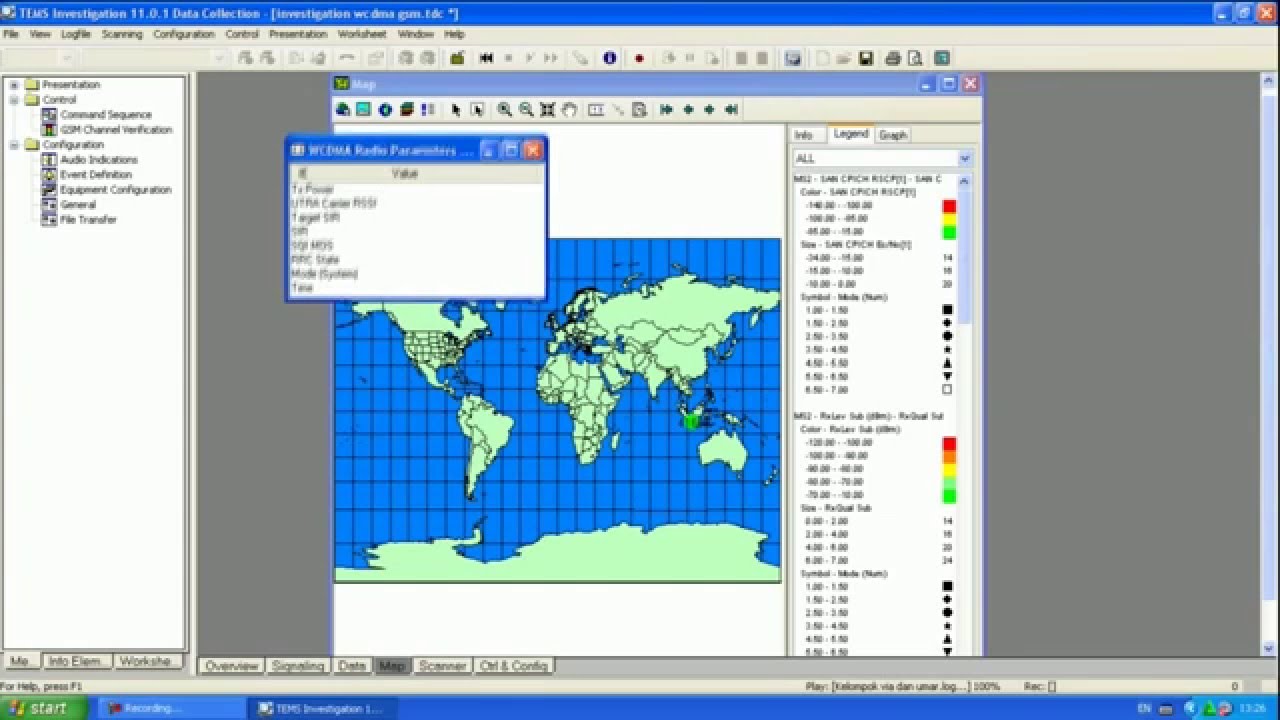Click the blue circle icon on Map toolbar
The image size is (1280, 720).
coord(385,110)
